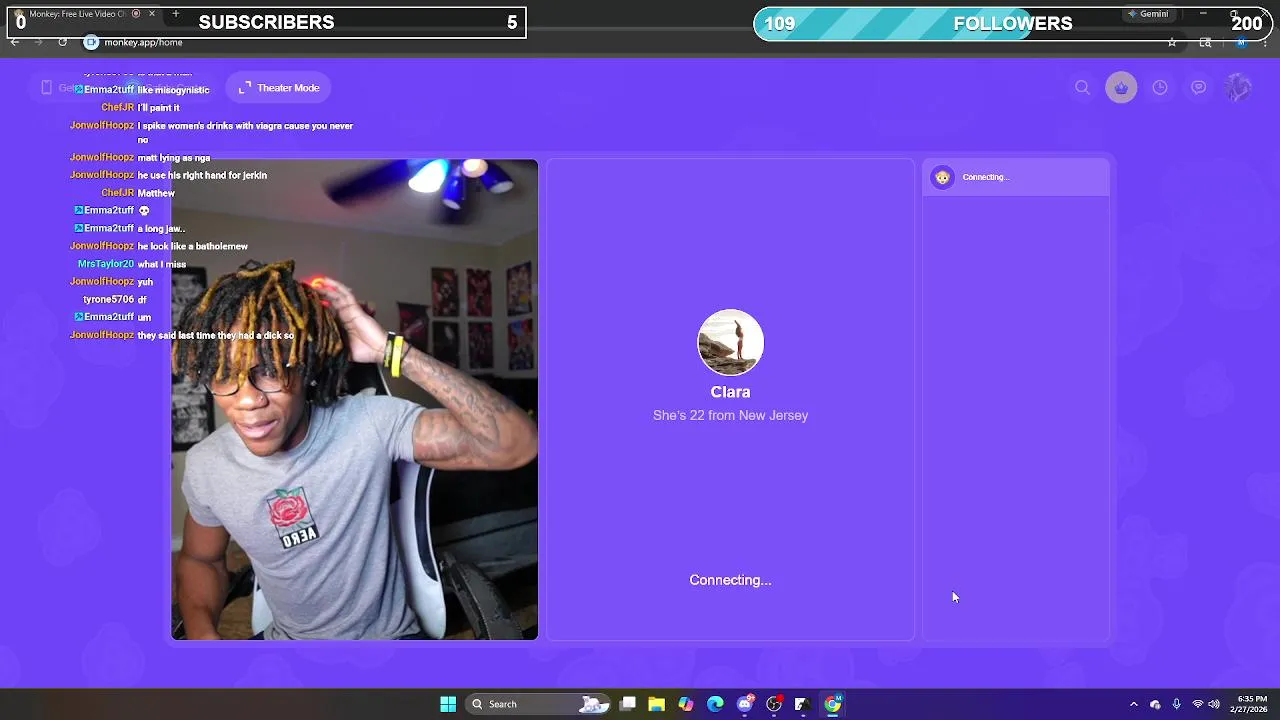
Task: Open Task View on the taskbar
Action: [628, 704]
